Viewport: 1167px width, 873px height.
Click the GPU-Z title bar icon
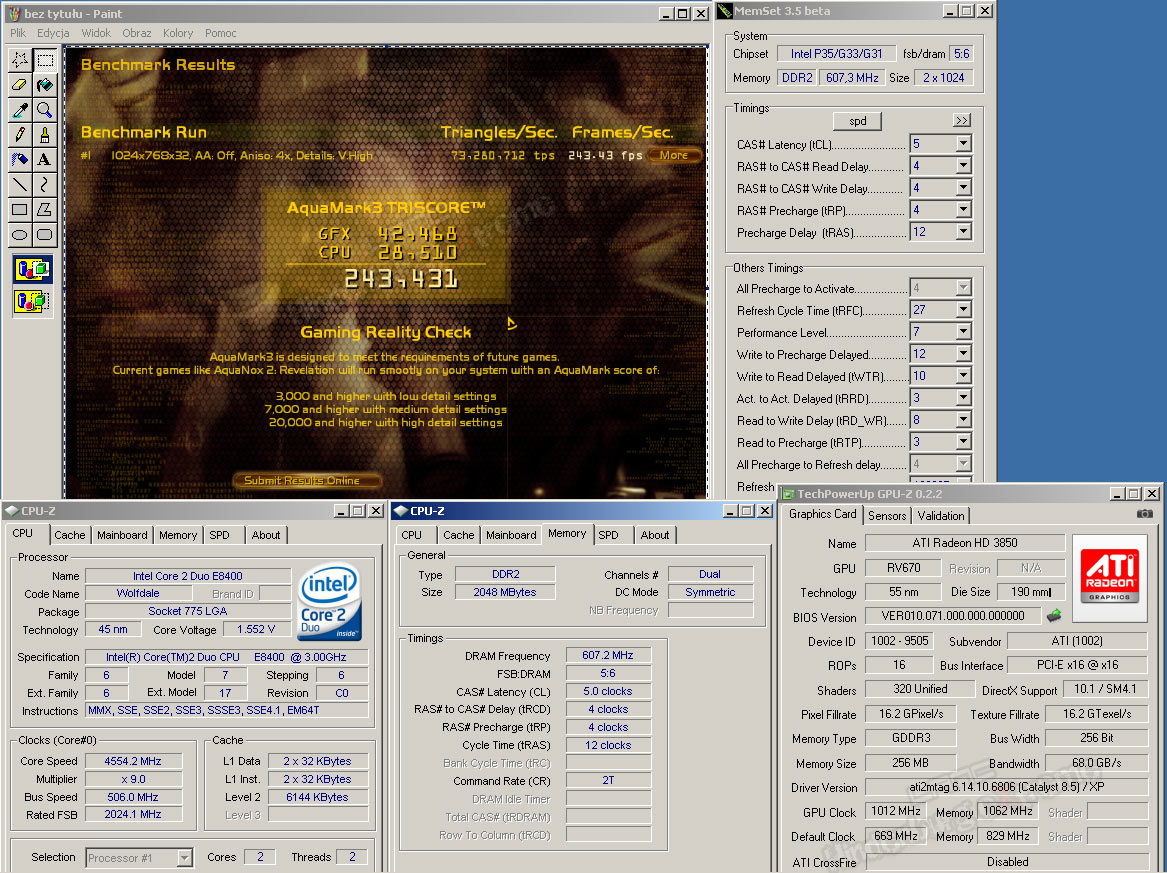(x=788, y=494)
